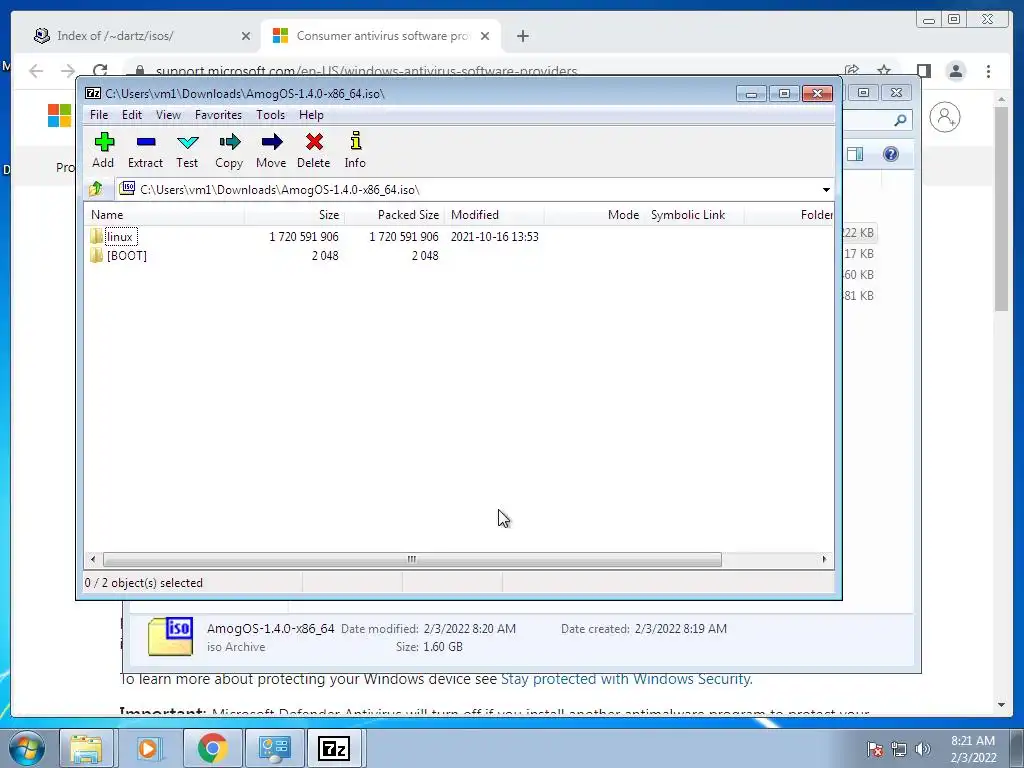Sort by the Modified column header
The height and width of the screenshot is (768, 1024).
pyautogui.click(x=494, y=215)
